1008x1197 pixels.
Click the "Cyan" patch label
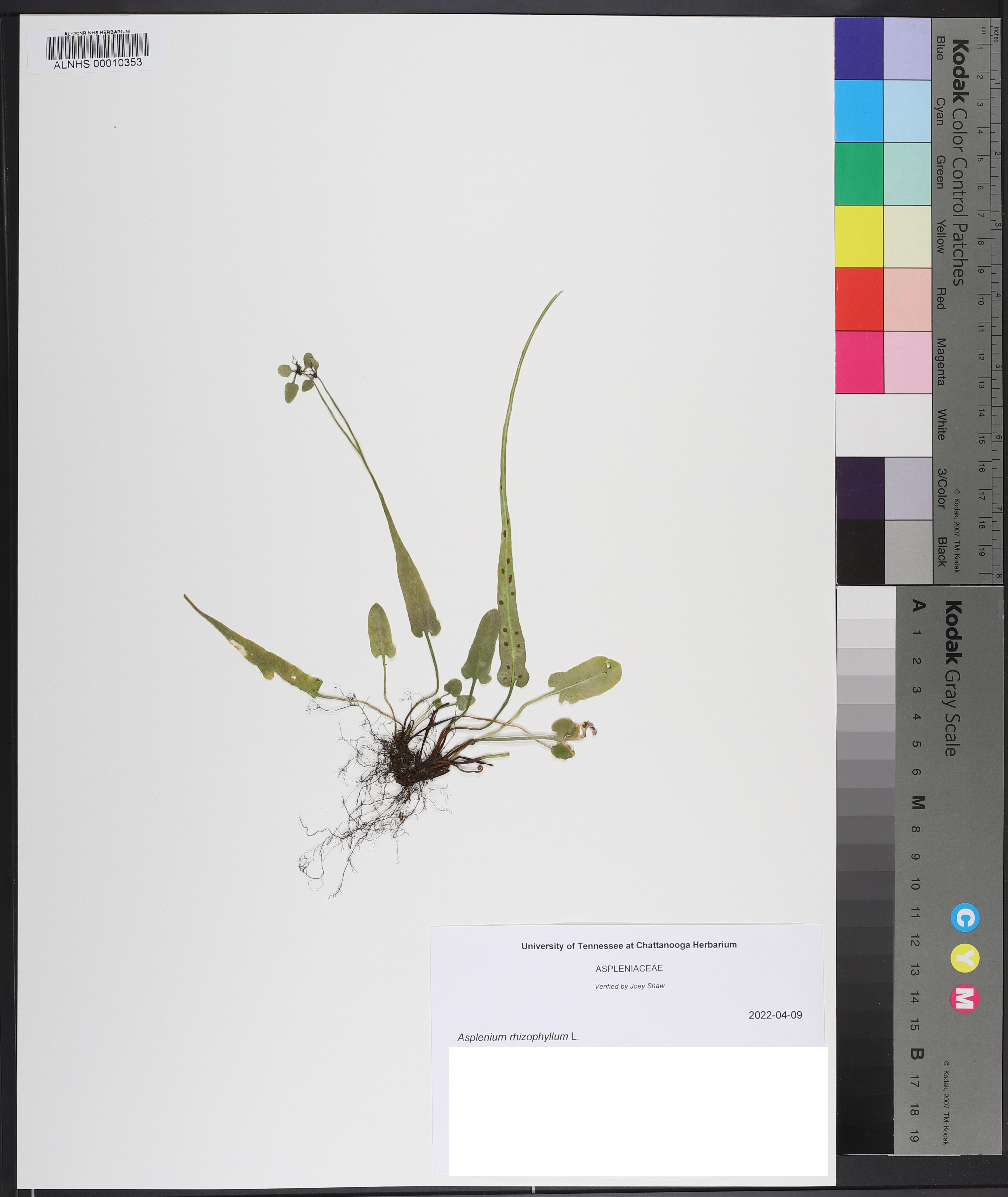click(x=940, y=111)
